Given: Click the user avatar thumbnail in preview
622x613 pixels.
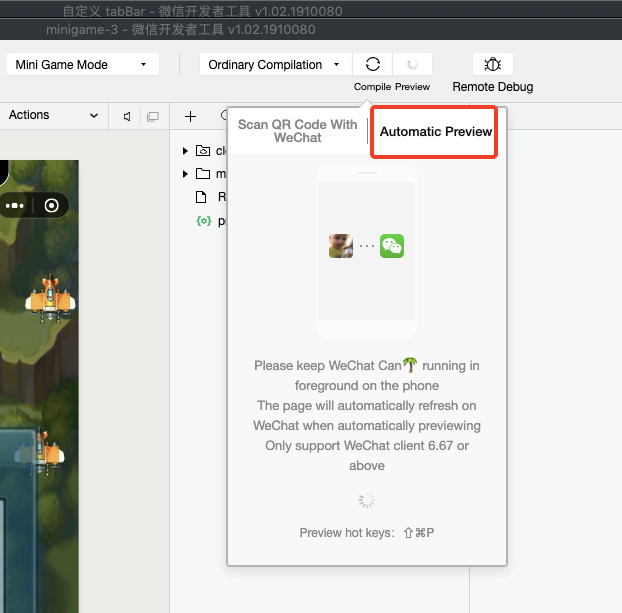Looking at the screenshot, I should coord(341,246).
